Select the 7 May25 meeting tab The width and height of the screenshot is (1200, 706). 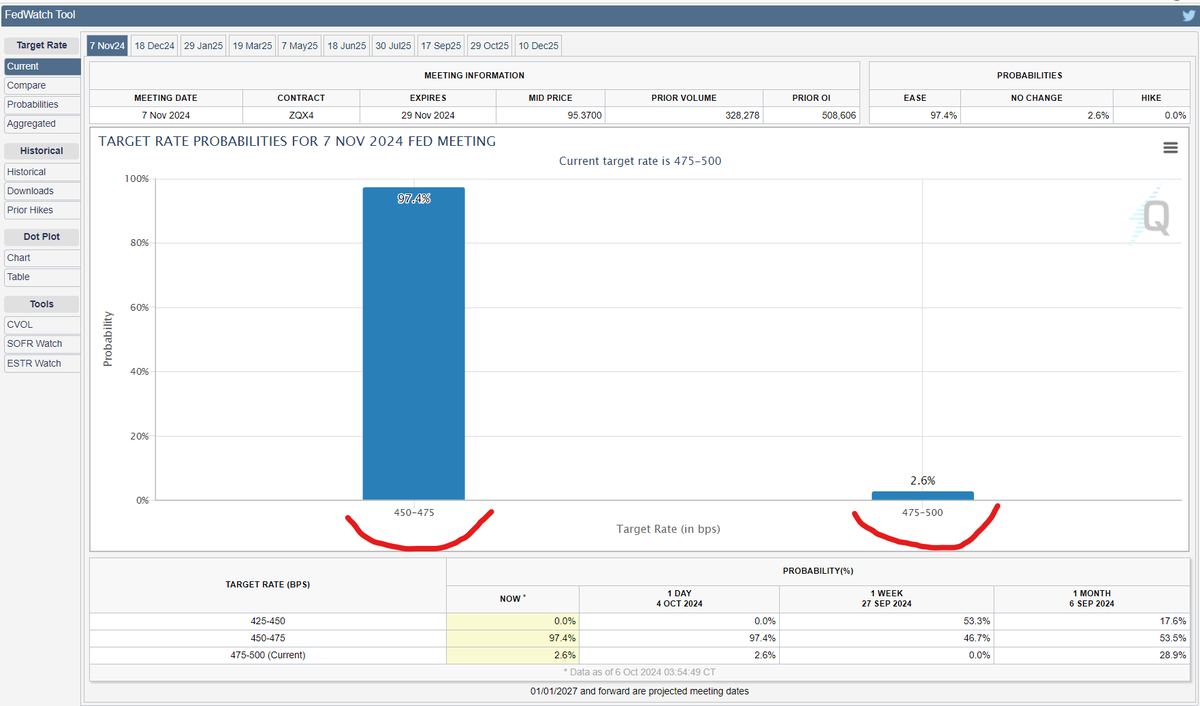(299, 46)
